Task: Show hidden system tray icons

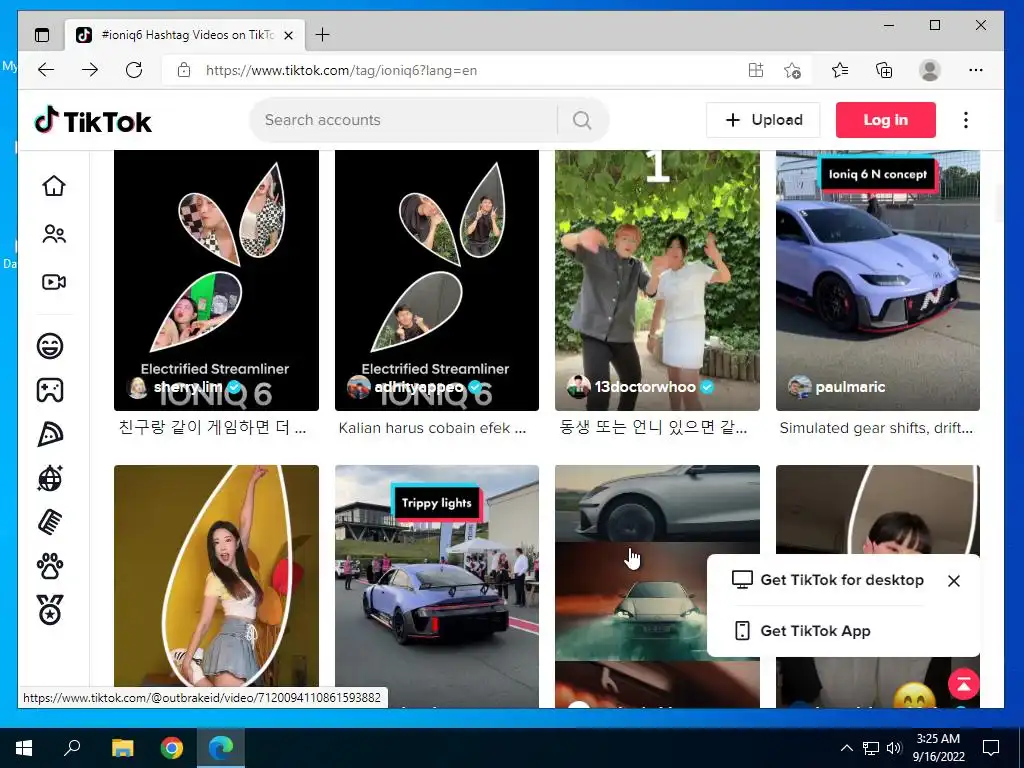Action: [x=846, y=748]
